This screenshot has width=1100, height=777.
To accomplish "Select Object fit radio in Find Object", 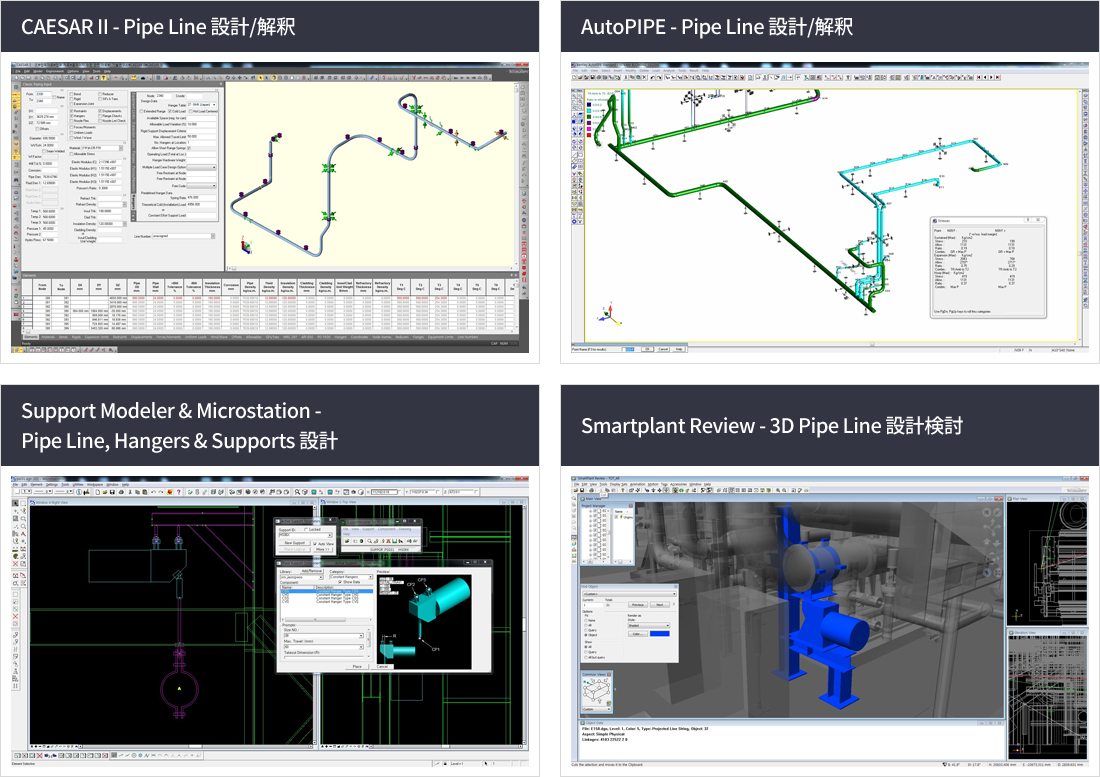I will (x=586, y=635).
